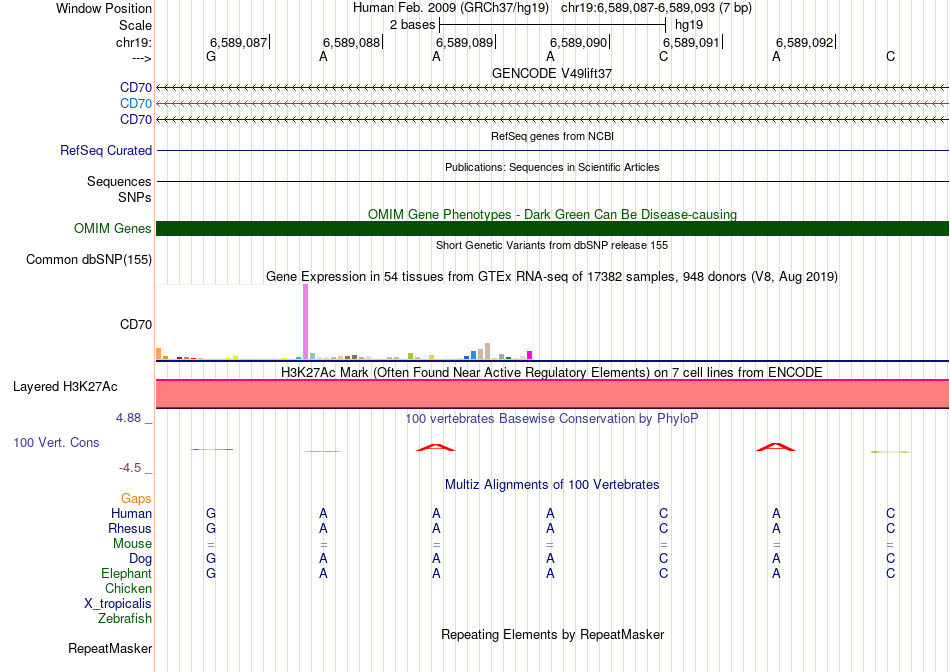Click the blue PhyloP mark under the G base
Image resolution: width=950 pixels, height=672 pixels.
coord(211,449)
